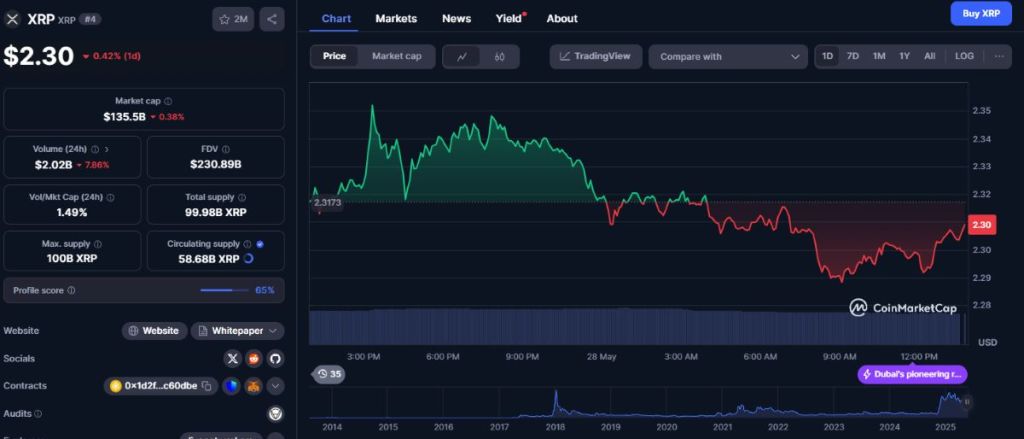The height and width of the screenshot is (439, 1024).
Task: Click Circulating supply info icon
Action: coord(247,244)
